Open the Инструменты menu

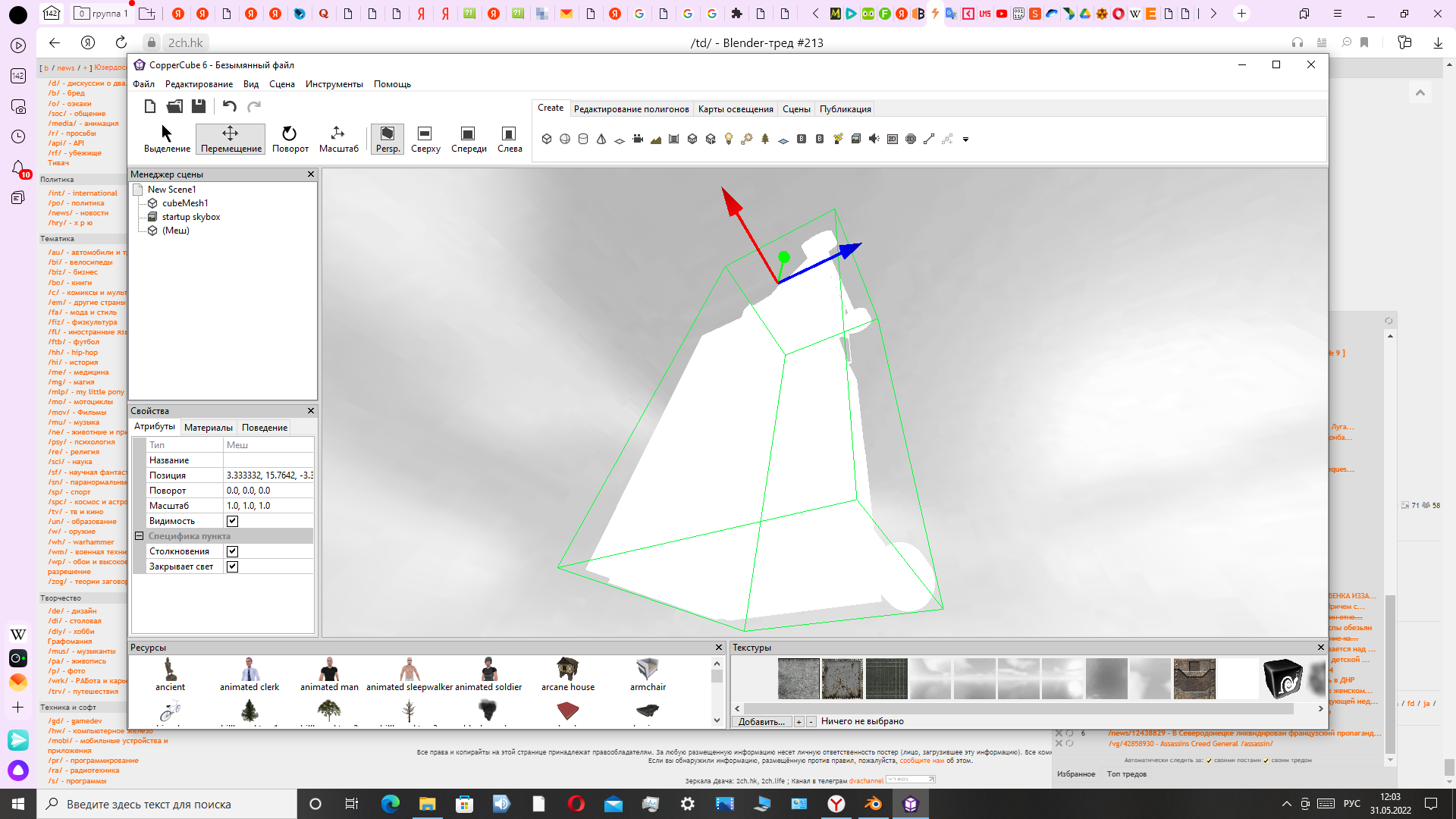(x=334, y=84)
